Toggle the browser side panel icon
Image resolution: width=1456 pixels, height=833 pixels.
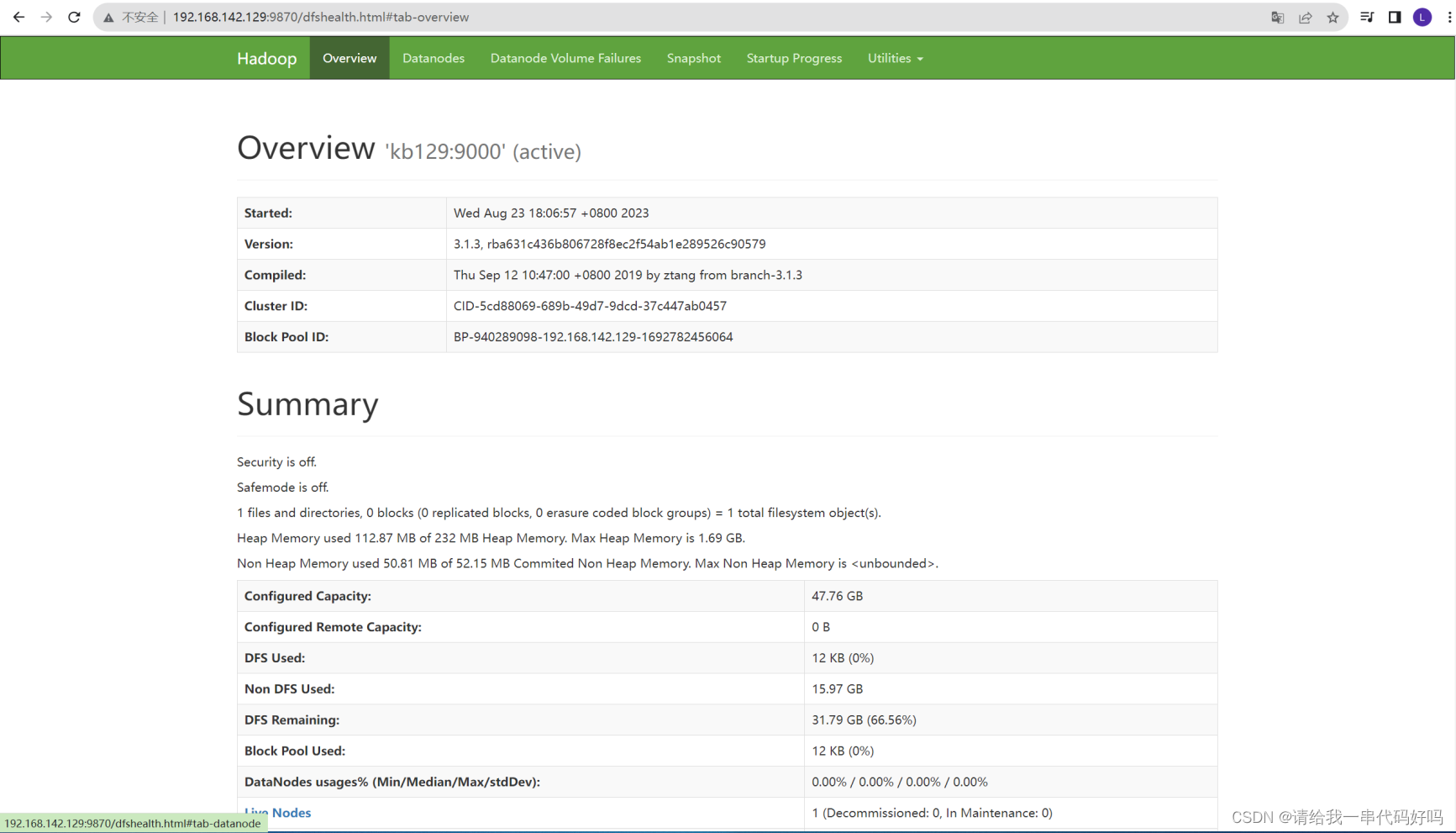tap(1395, 17)
